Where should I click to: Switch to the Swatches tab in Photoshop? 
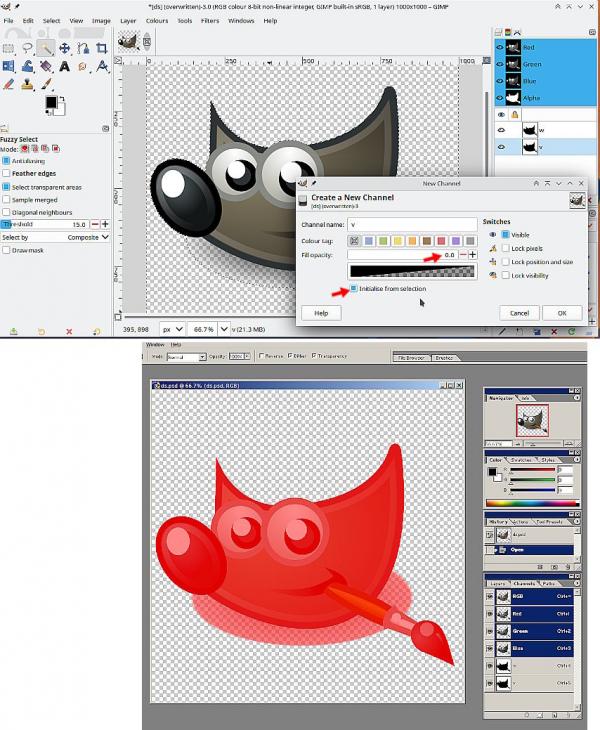(x=521, y=460)
